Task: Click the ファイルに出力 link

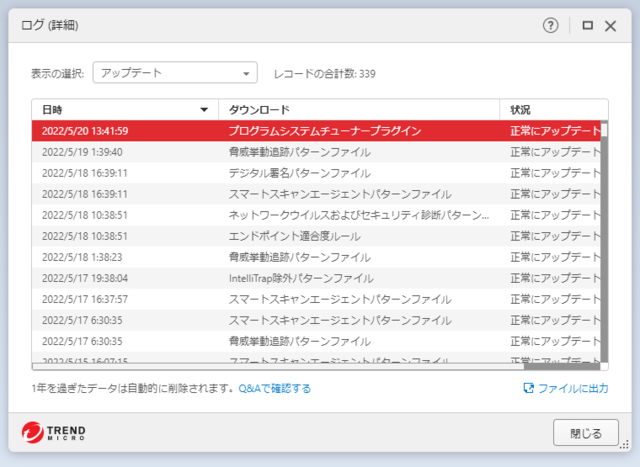Action: tap(573, 388)
